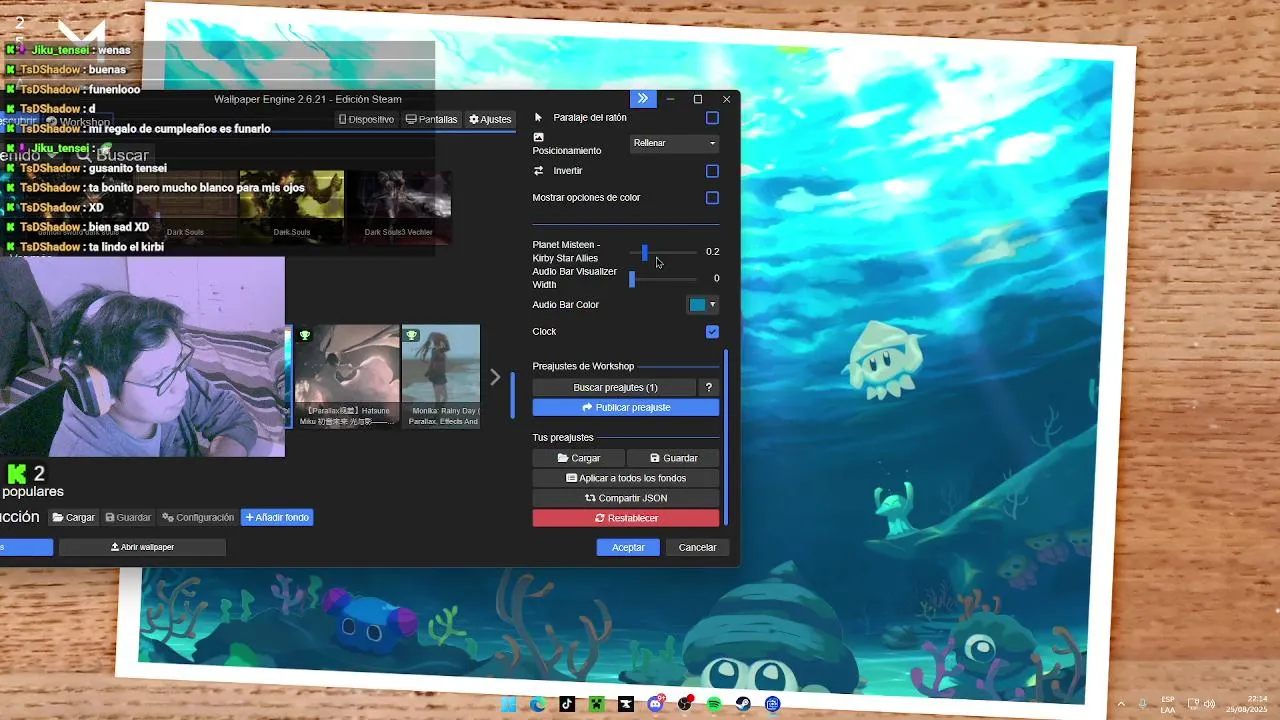
Task: Toggle the Invertir checkbox
Action: (x=712, y=171)
